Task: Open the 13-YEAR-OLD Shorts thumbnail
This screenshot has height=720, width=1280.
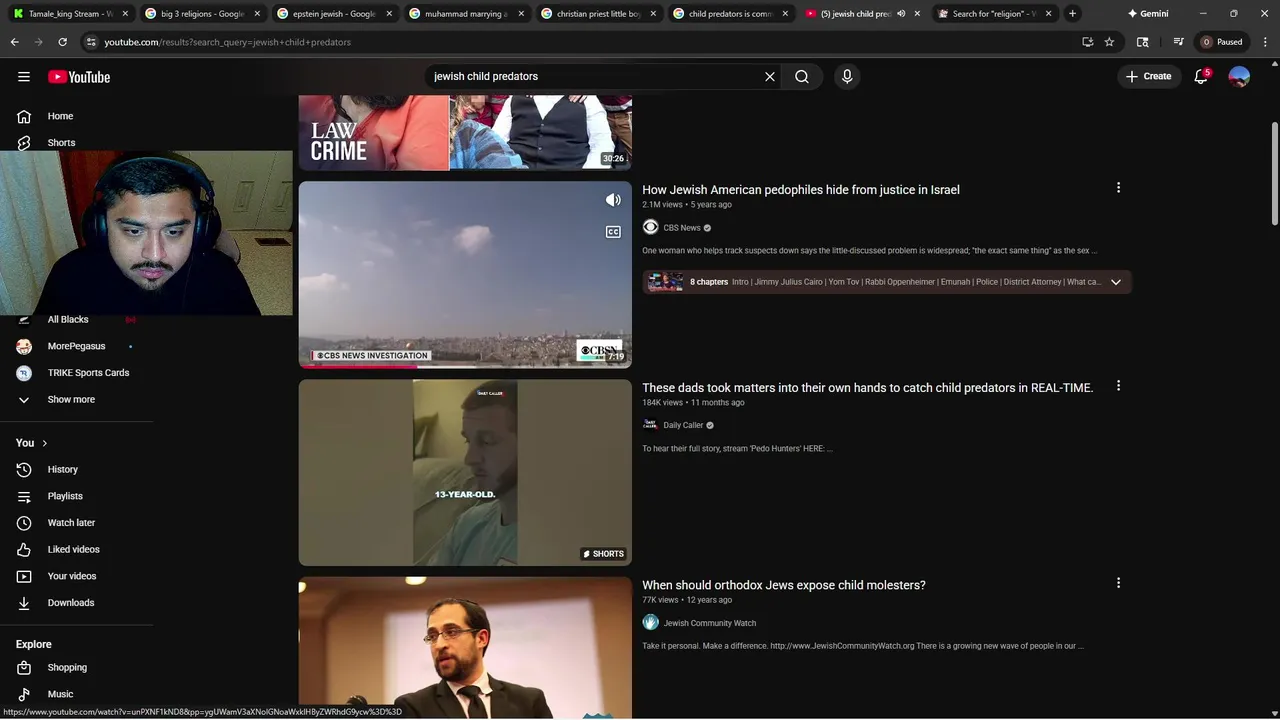Action: pos(465,472)
